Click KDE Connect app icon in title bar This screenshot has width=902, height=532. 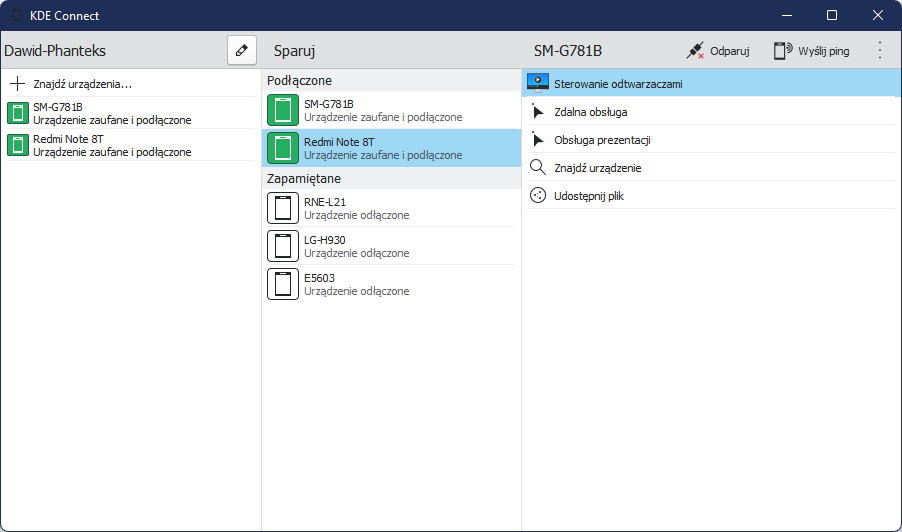pos(17,16)
